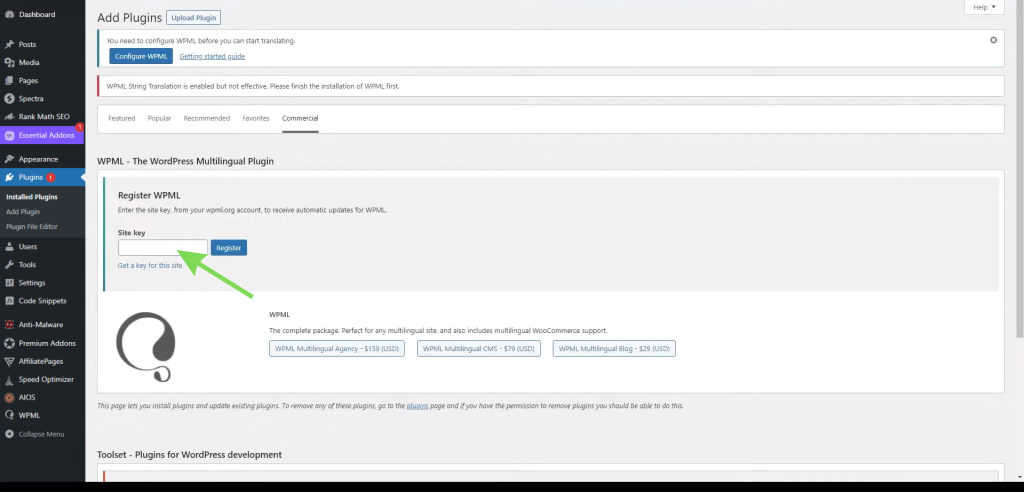
Task: Click the Code Snippets icon
Action: point(9,301)
